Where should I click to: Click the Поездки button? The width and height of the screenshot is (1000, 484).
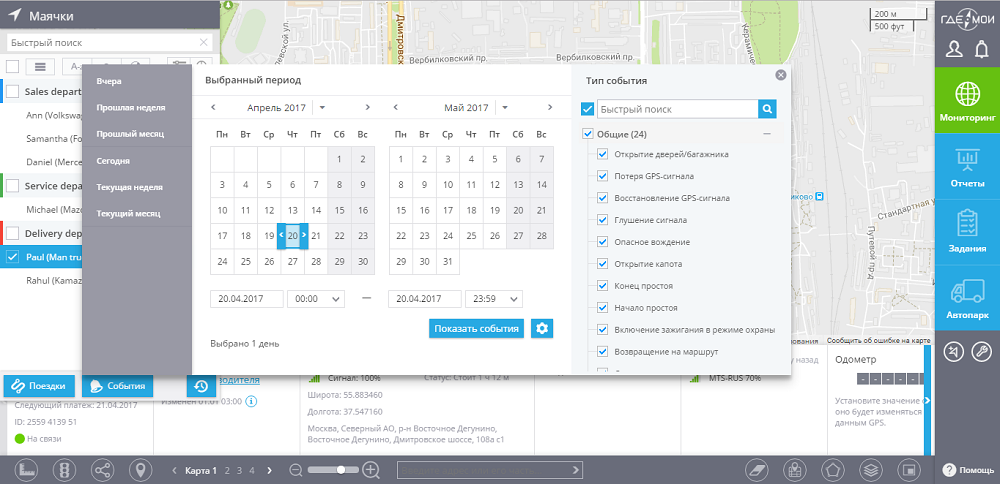coord(41,386)
